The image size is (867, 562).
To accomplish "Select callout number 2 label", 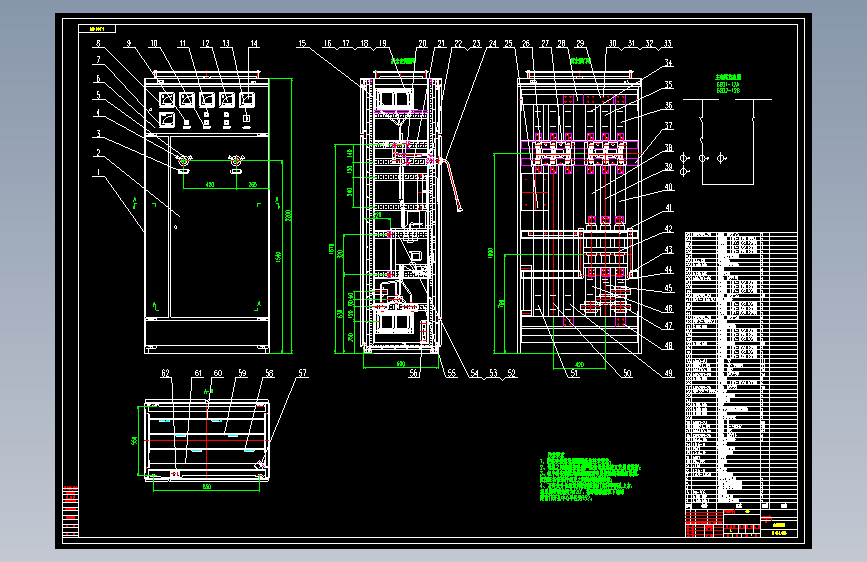I will (x=98, y=153).
